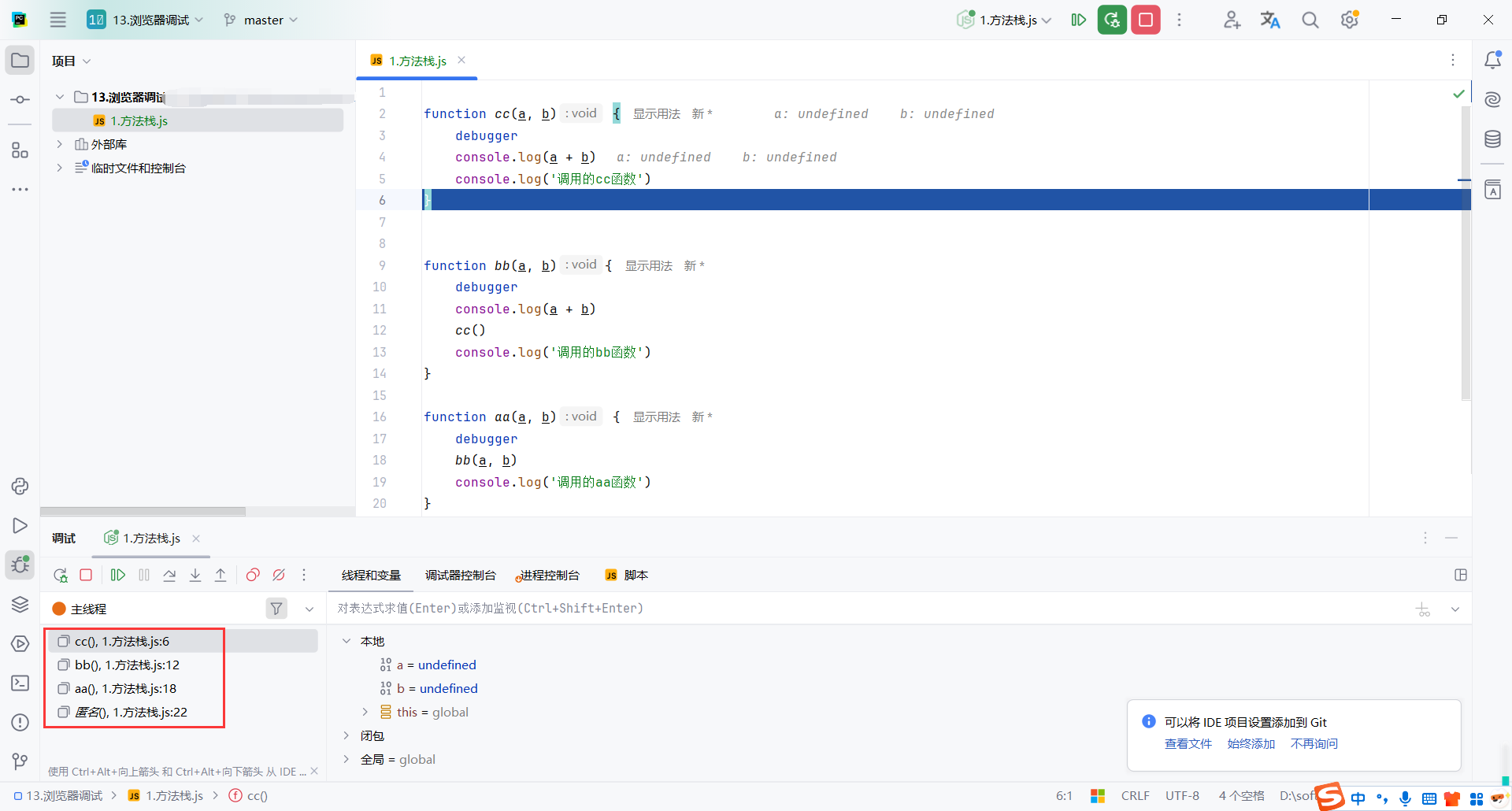The image size is (1512, 811).
Task: Open the Project tool window folder icon
Action: 20,61
